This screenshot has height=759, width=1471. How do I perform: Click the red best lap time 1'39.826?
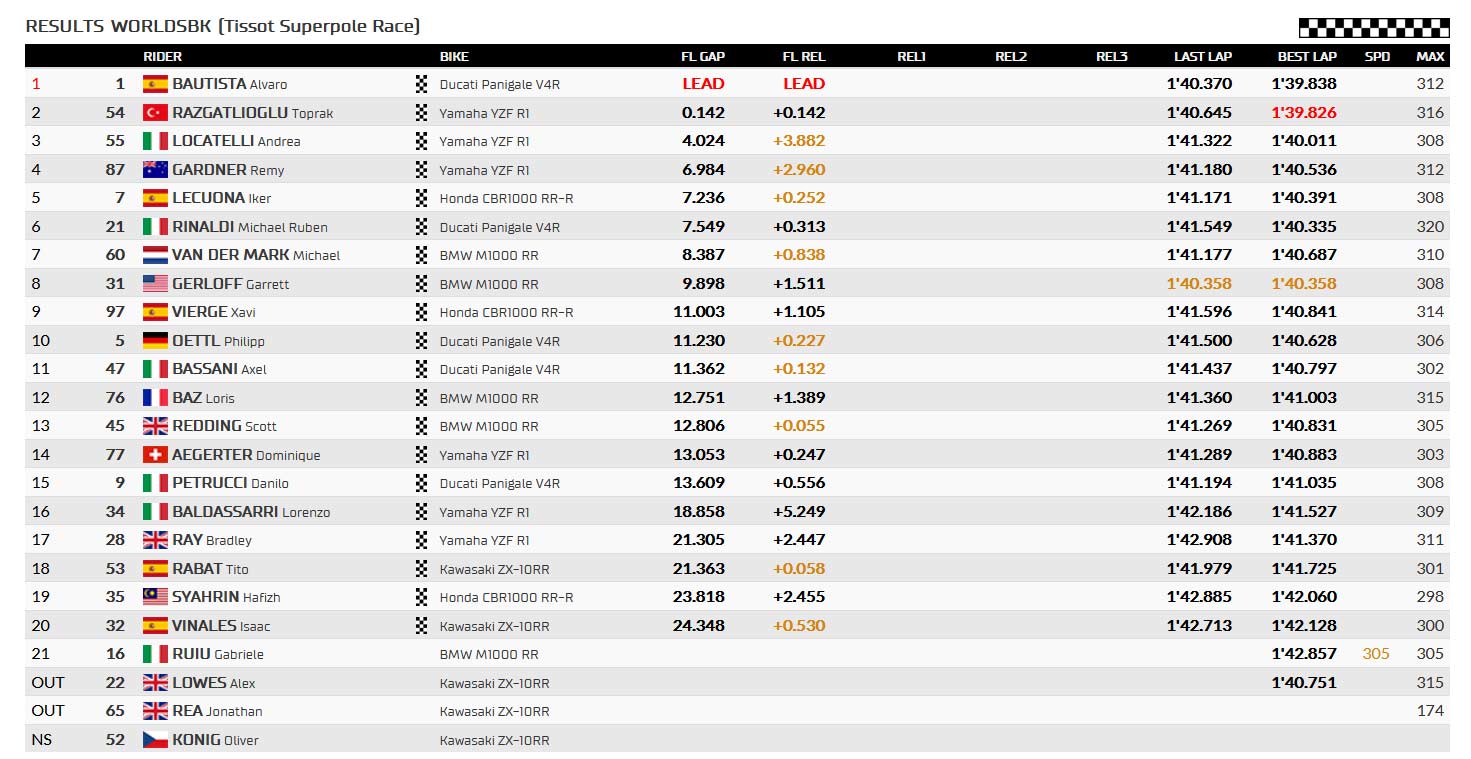coord(1304,113)
